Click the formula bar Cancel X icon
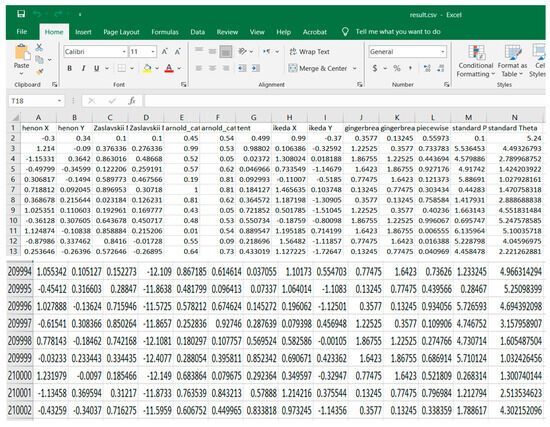Viewport: 550px width, 427px height. click(92, 101)
